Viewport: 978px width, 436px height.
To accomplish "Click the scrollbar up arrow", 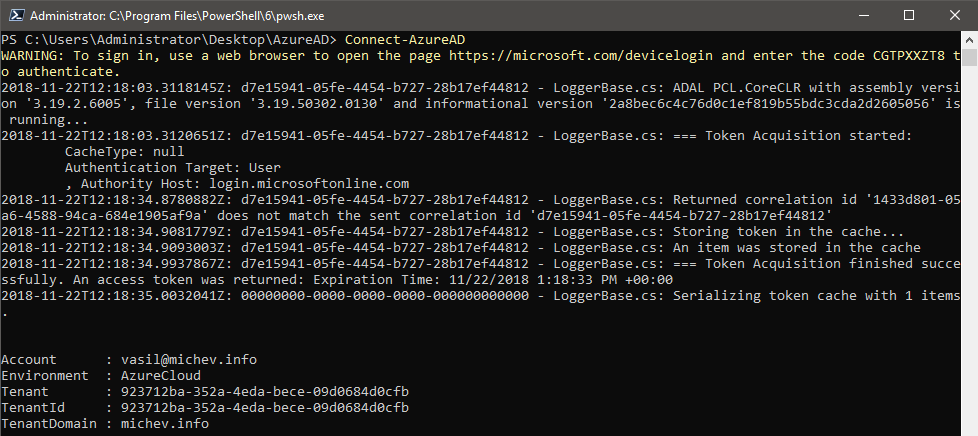I will (x=969, y=39).
